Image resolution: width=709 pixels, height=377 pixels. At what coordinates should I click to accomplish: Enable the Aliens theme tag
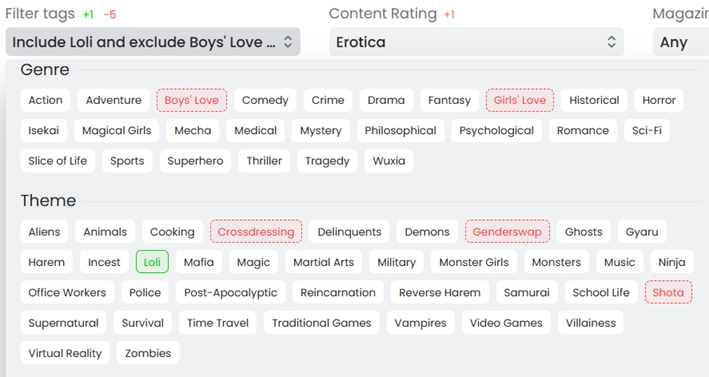pyautogui.click(x=44, y=232)
